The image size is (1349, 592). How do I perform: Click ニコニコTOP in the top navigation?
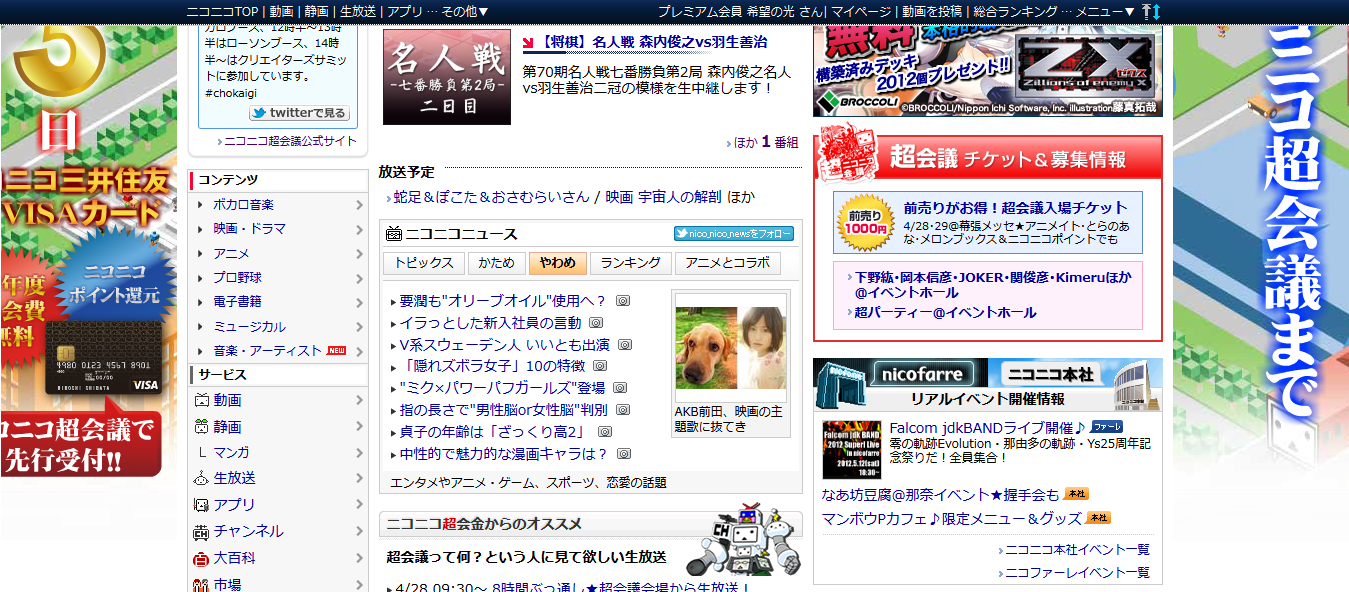(224, 11)
